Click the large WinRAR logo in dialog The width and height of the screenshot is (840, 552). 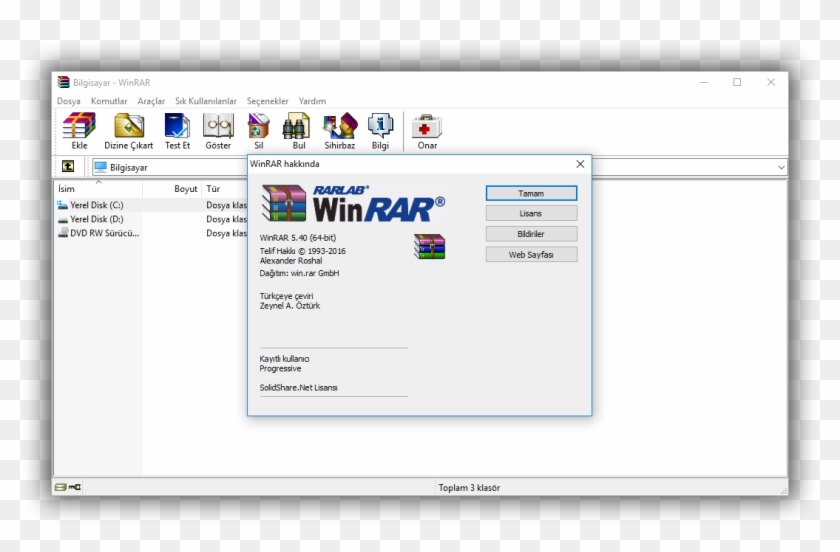tap(353, 203)
